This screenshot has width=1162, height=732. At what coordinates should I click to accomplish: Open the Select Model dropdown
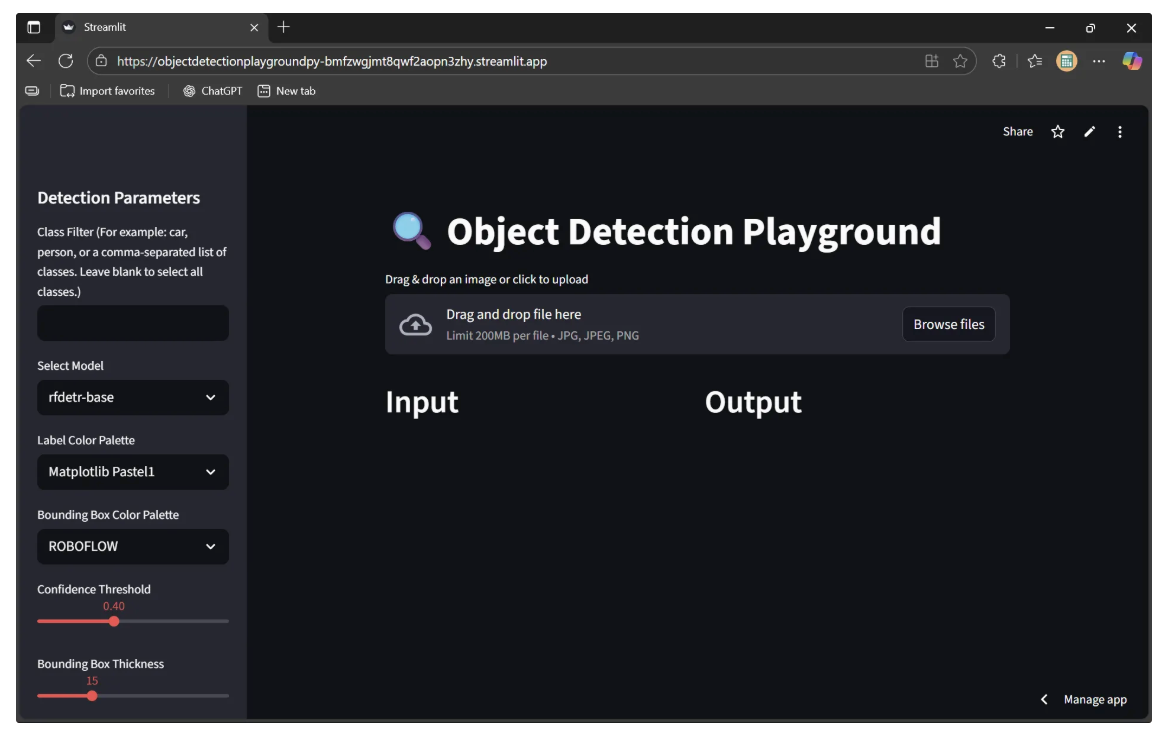pos(133,397)
